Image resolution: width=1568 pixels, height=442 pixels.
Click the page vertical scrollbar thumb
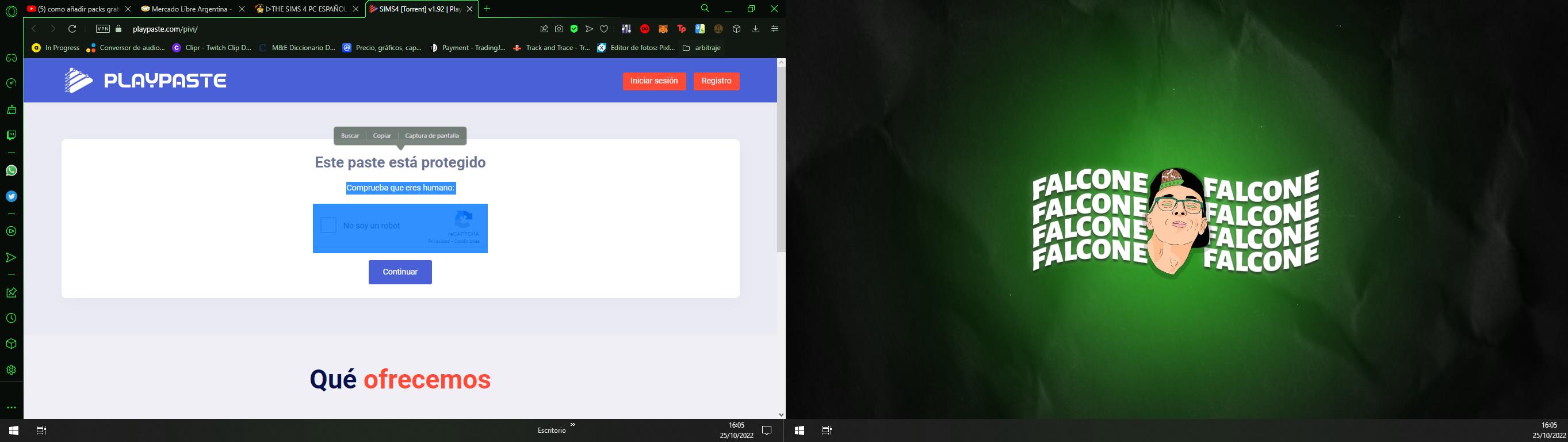781,159
